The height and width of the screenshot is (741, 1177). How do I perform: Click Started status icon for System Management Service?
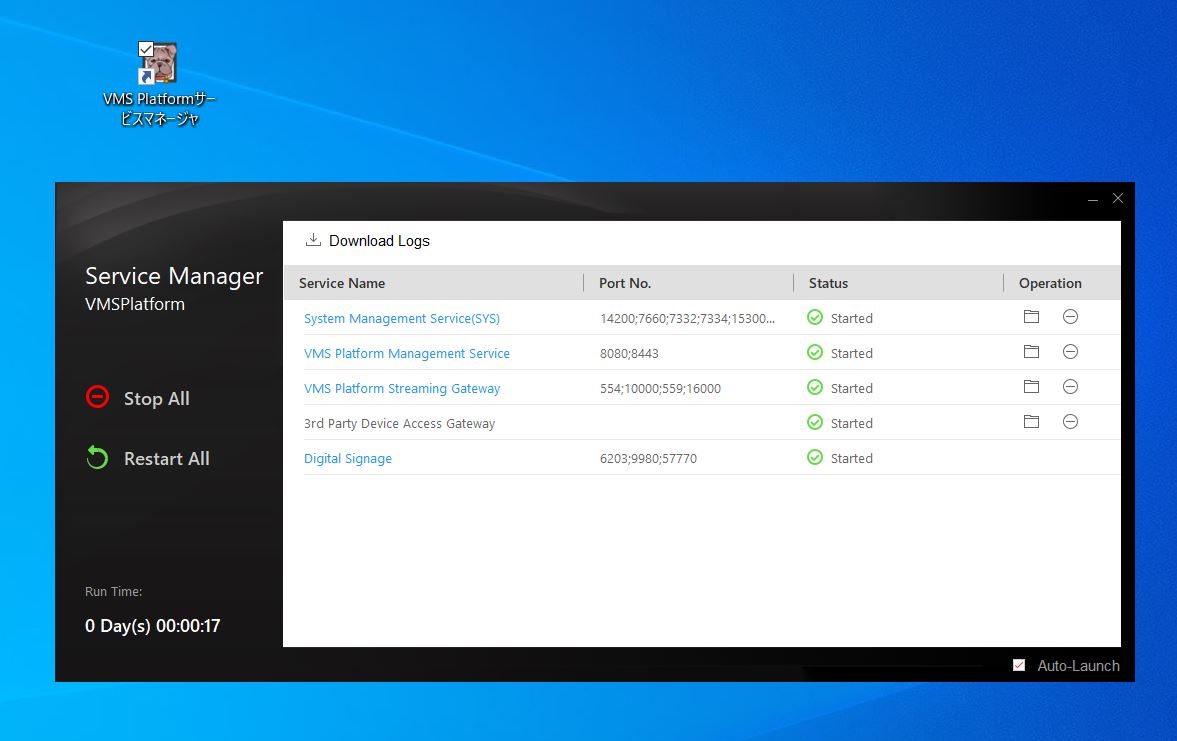tap(814, 317)
